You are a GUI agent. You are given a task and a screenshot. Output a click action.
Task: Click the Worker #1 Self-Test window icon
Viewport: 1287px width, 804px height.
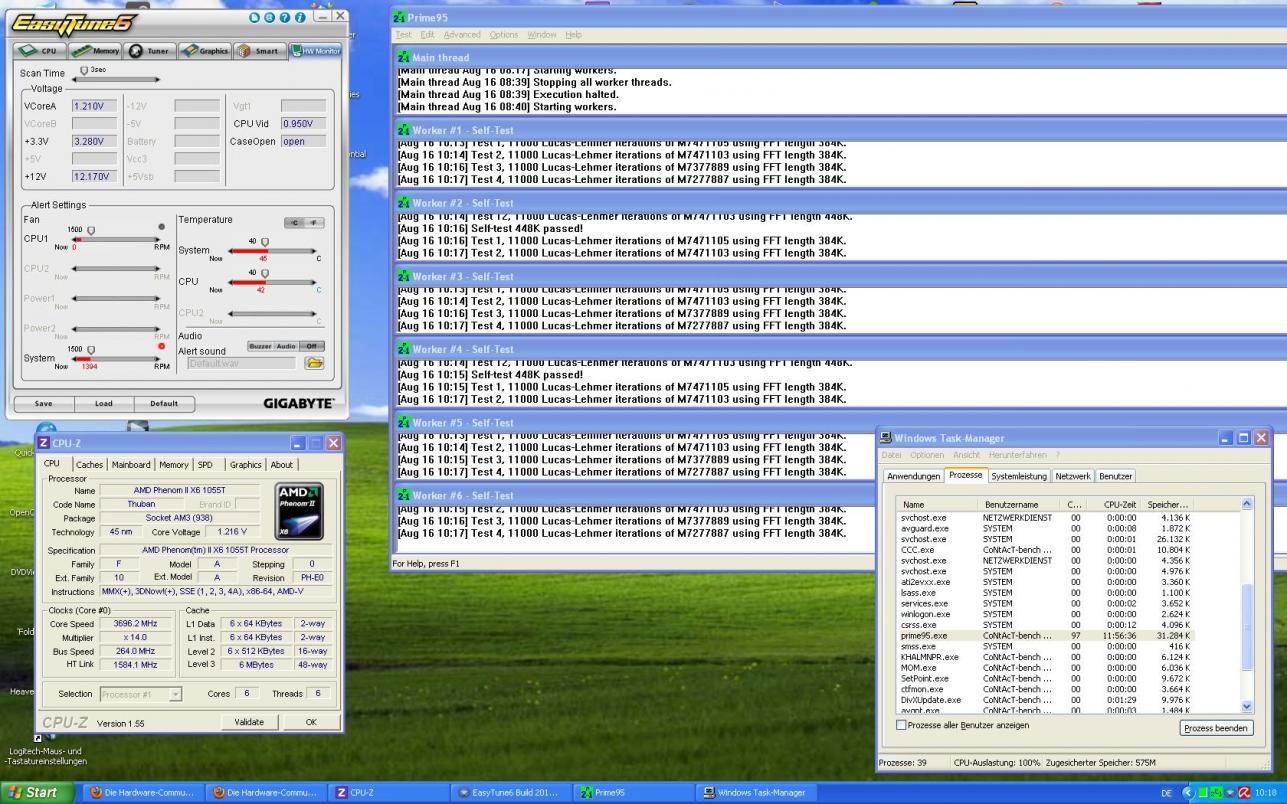coord(403,131)
